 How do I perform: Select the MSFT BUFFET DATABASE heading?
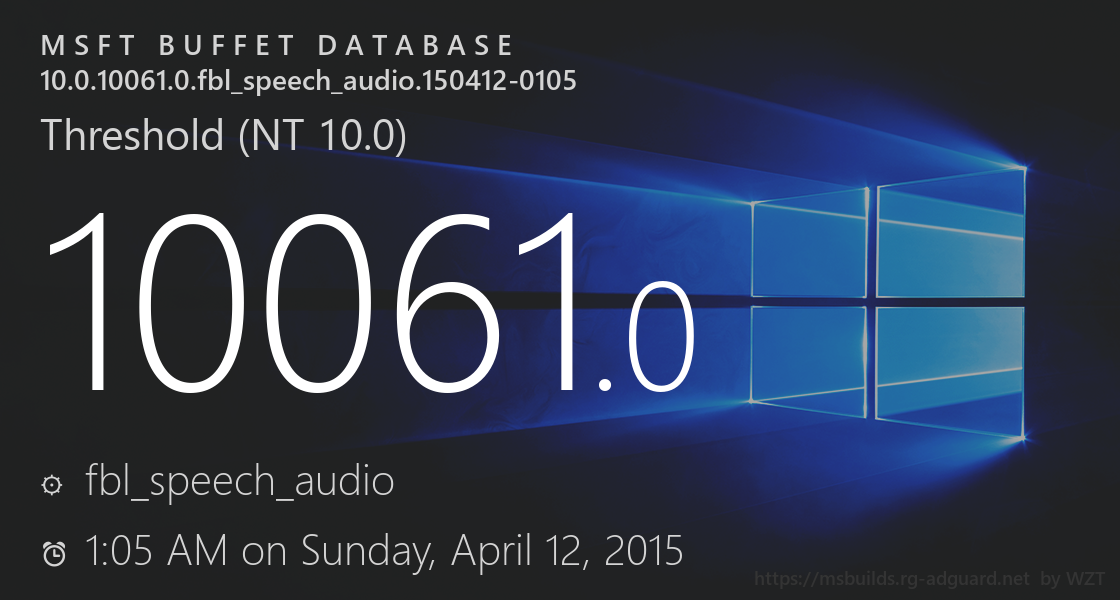278,46
